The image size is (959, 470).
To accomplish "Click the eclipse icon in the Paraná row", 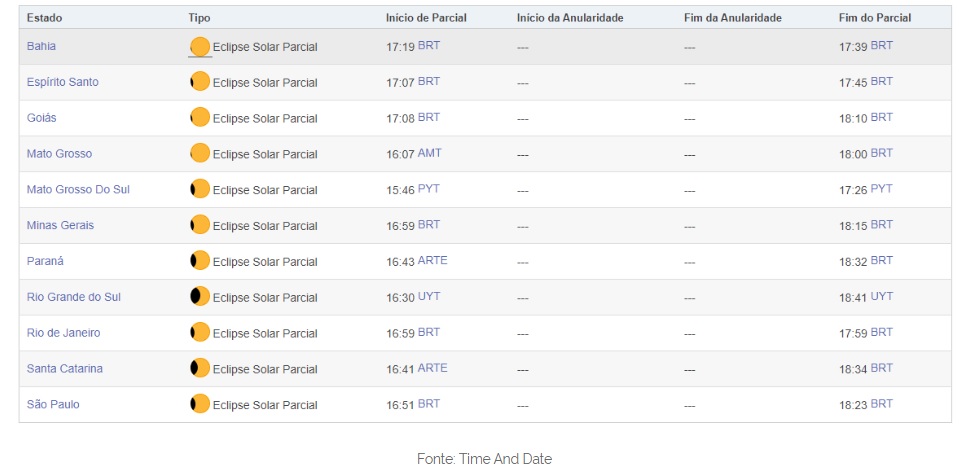I will 200,261.
